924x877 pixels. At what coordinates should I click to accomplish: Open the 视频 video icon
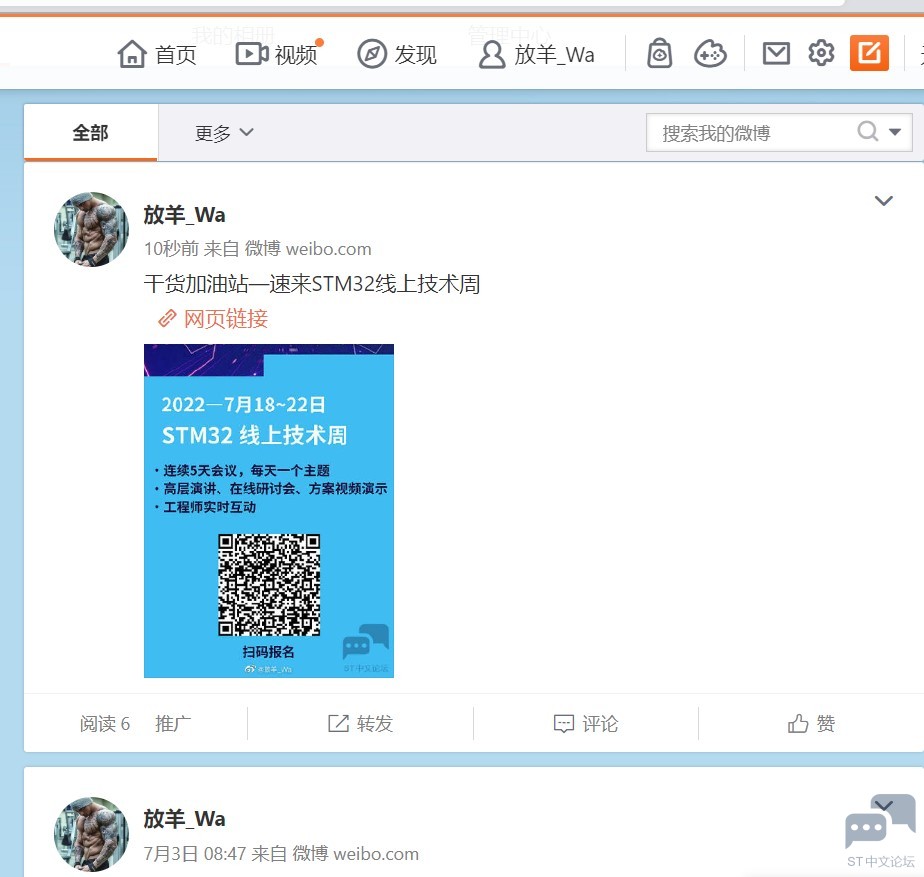pyautogui.click(x=252, y=54)
